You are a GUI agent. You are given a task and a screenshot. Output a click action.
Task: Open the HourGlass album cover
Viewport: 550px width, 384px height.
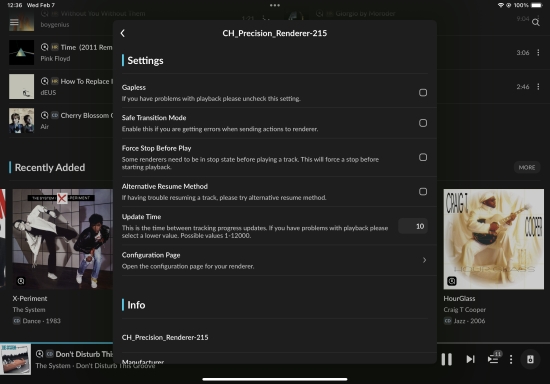pyautogui.click(x=494, y=239)
